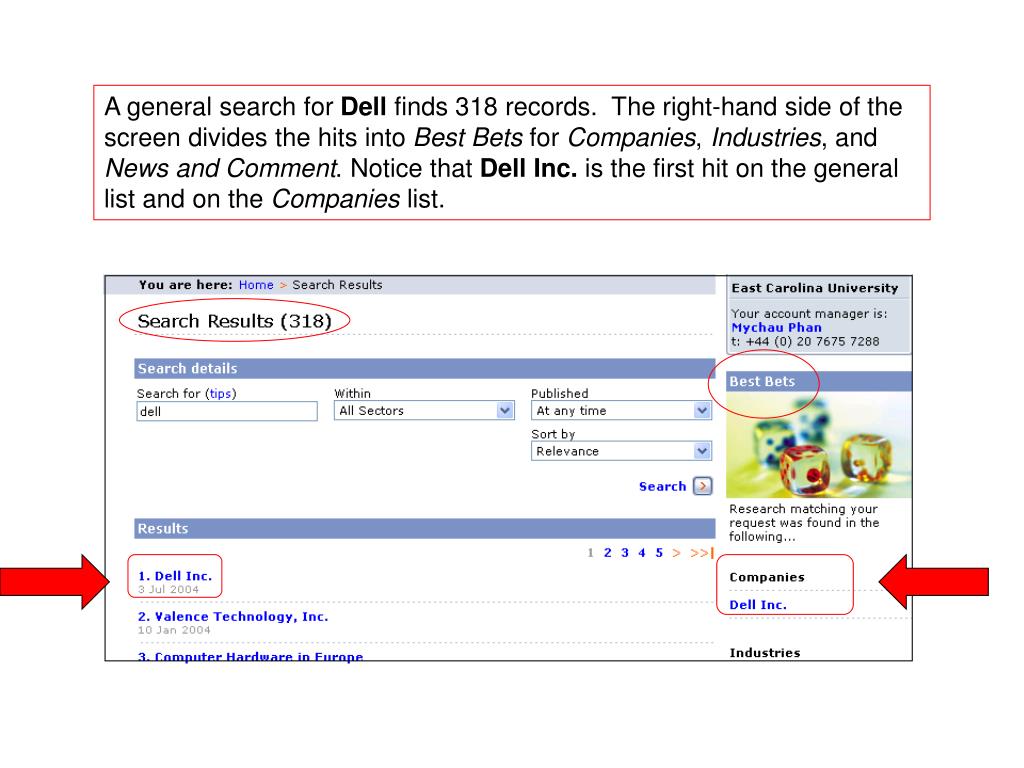Click the 'Industries' heading in Best Bets
1024x768 pixels.
pos(764,652)
